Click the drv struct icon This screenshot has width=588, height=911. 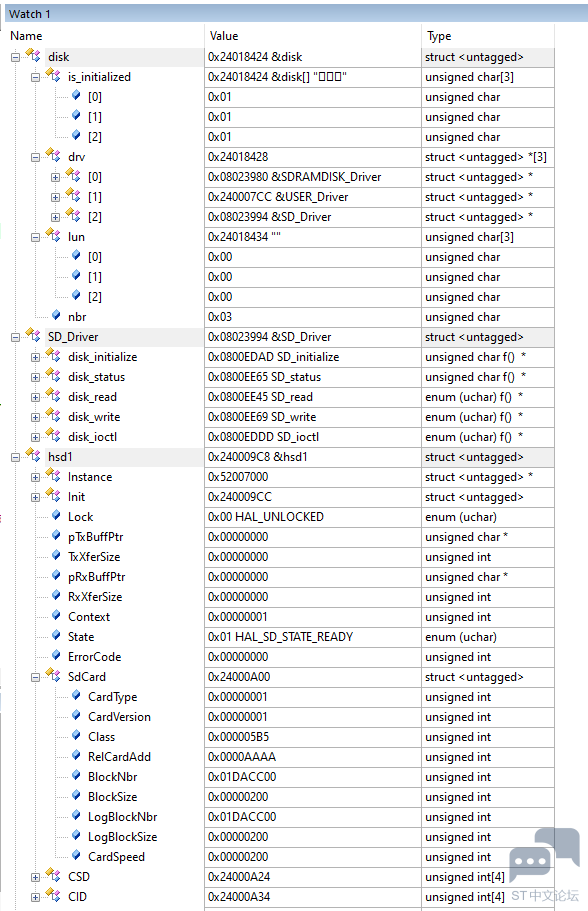pyautogui.click(x=53, y=156)
